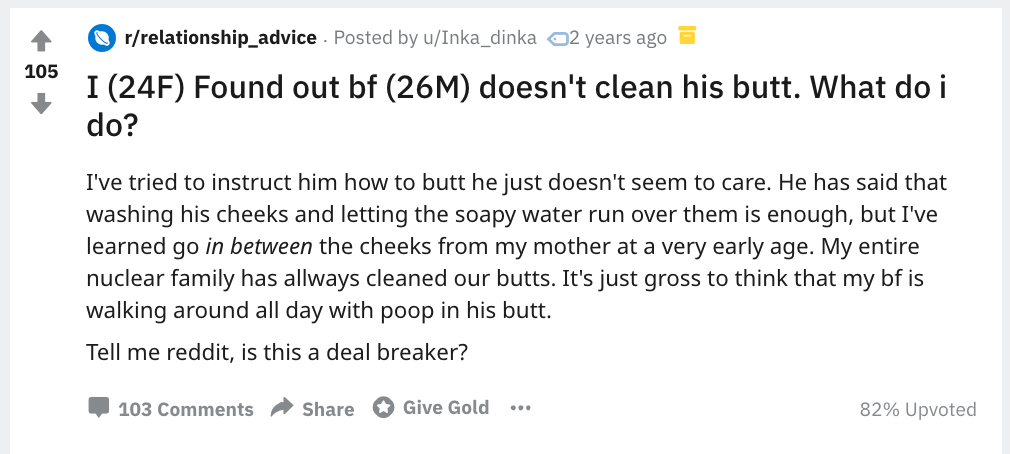
Task: Click the 105 vote score number
Action: pyautogui.click(x=41, y=72)
